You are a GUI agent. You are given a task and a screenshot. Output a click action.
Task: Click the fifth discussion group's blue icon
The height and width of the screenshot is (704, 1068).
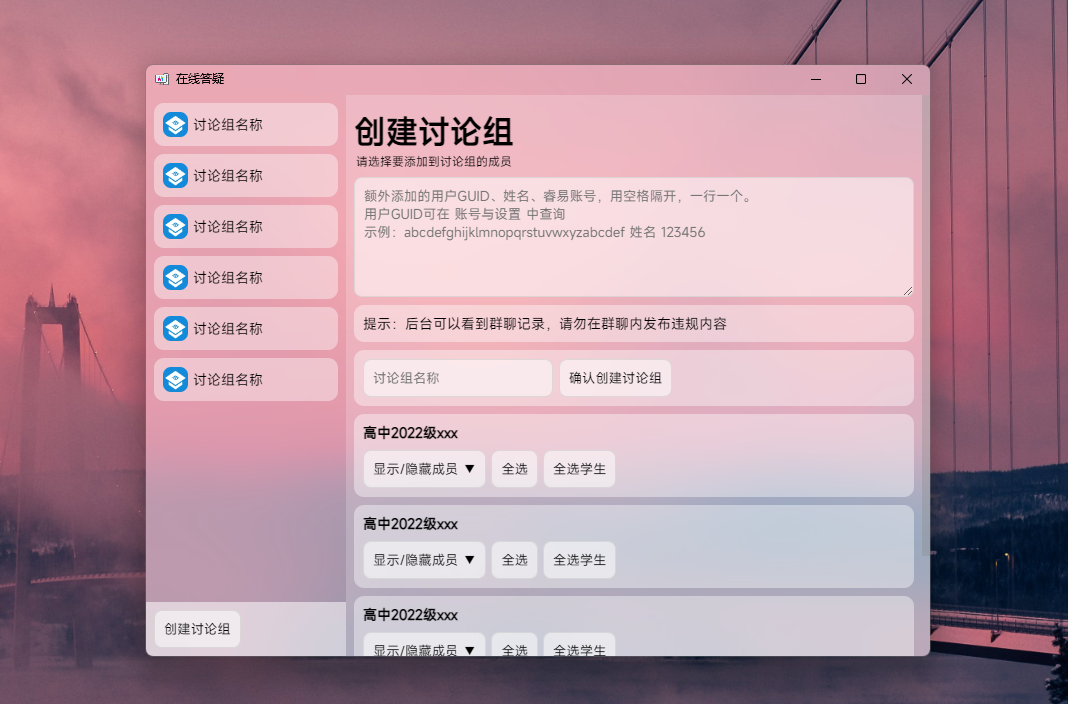point(173,328)
